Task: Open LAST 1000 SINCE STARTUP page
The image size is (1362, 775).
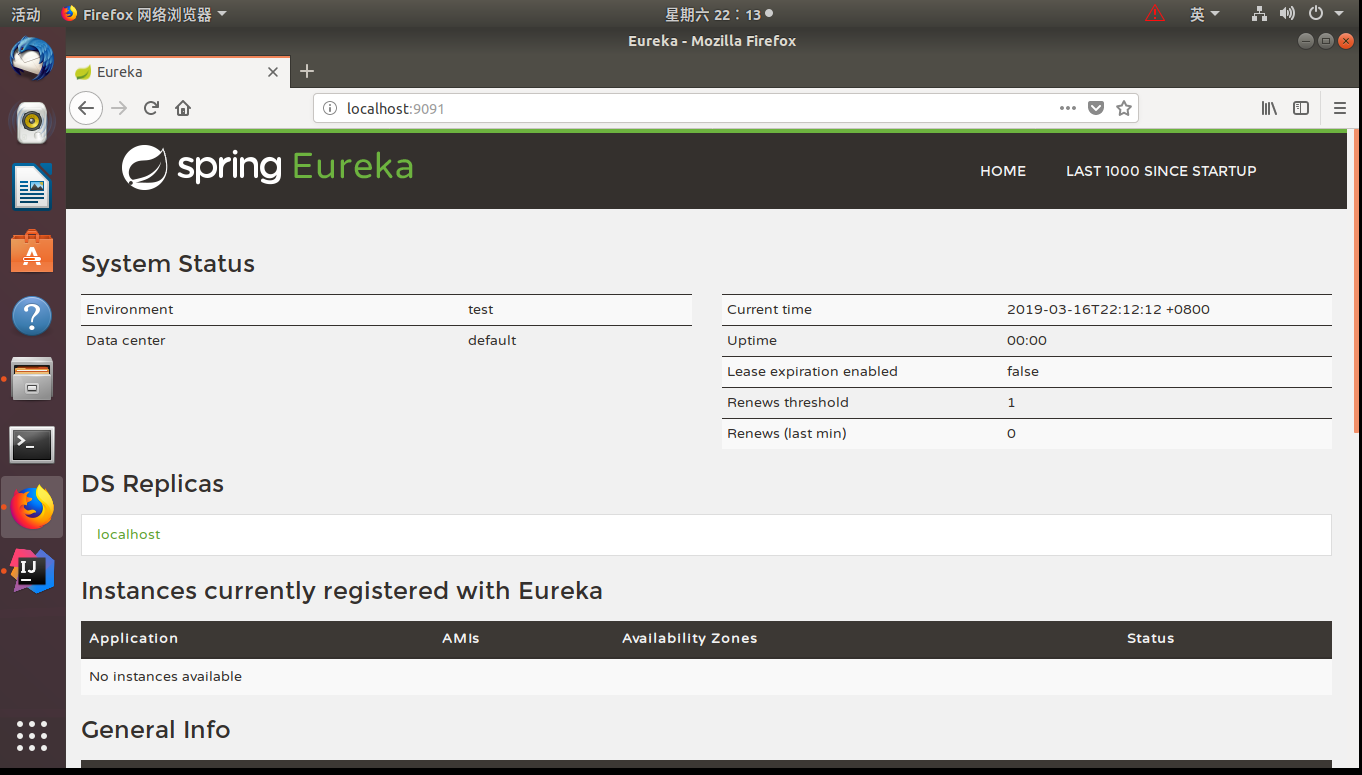Action: point(1161,171)
